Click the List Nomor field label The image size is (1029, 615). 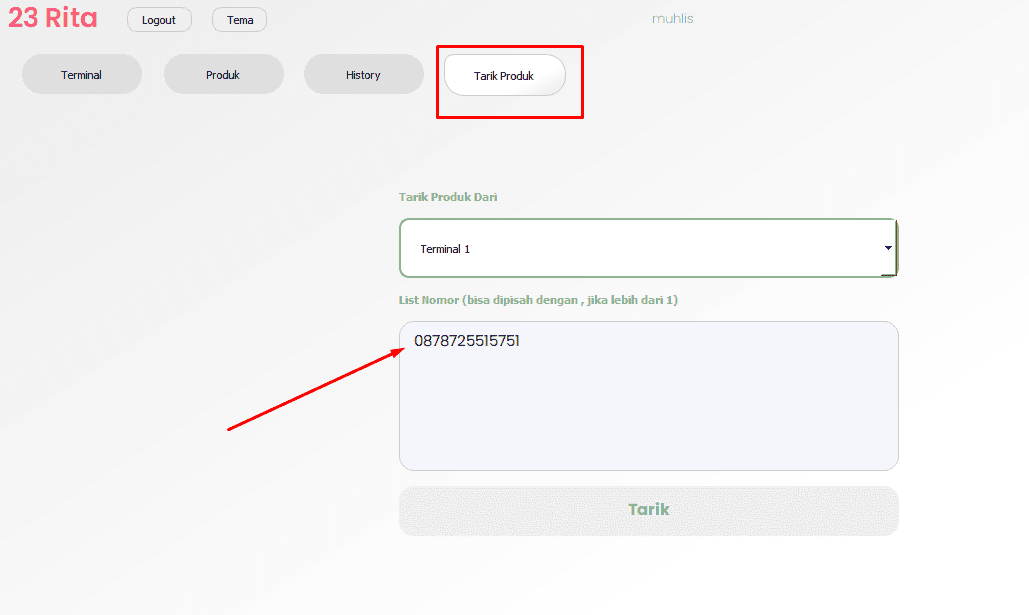click(538, 300)
